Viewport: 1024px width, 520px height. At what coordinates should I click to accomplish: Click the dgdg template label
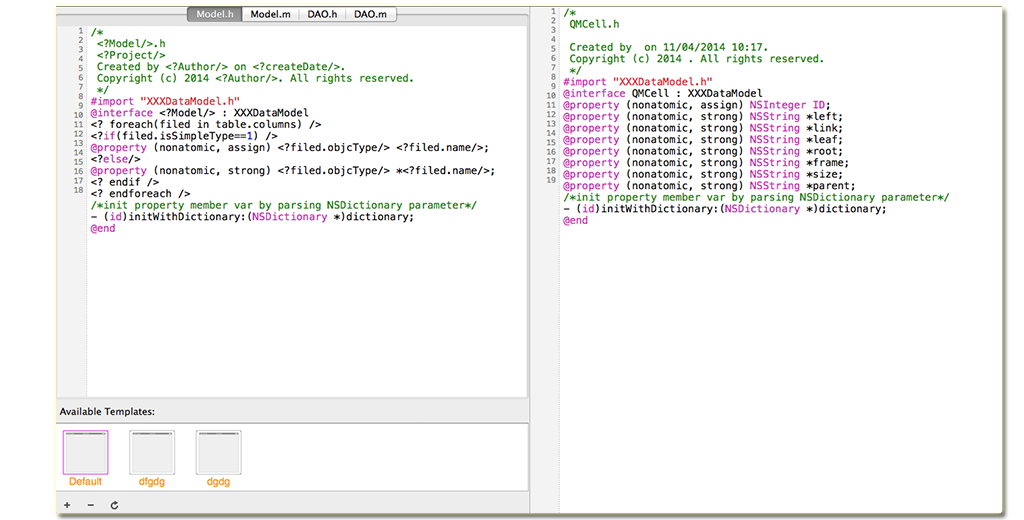click(x=218, y=481)
